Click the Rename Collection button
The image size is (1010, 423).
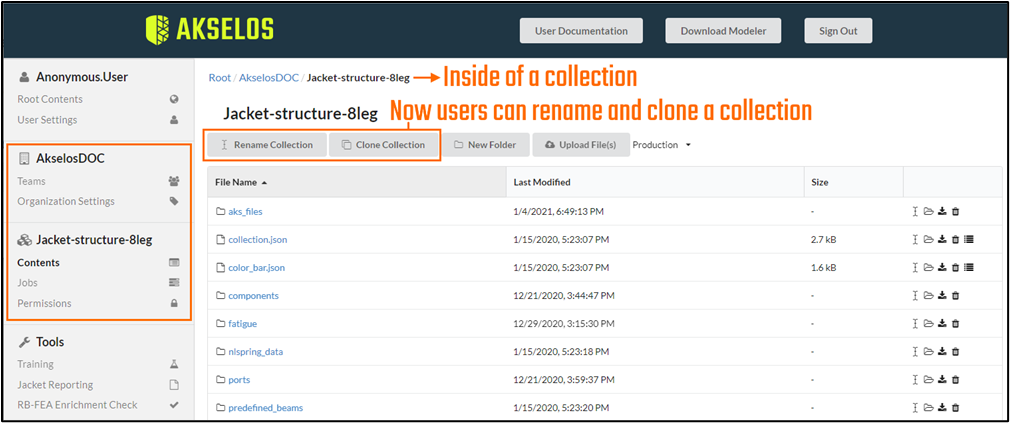coord(267,145)
